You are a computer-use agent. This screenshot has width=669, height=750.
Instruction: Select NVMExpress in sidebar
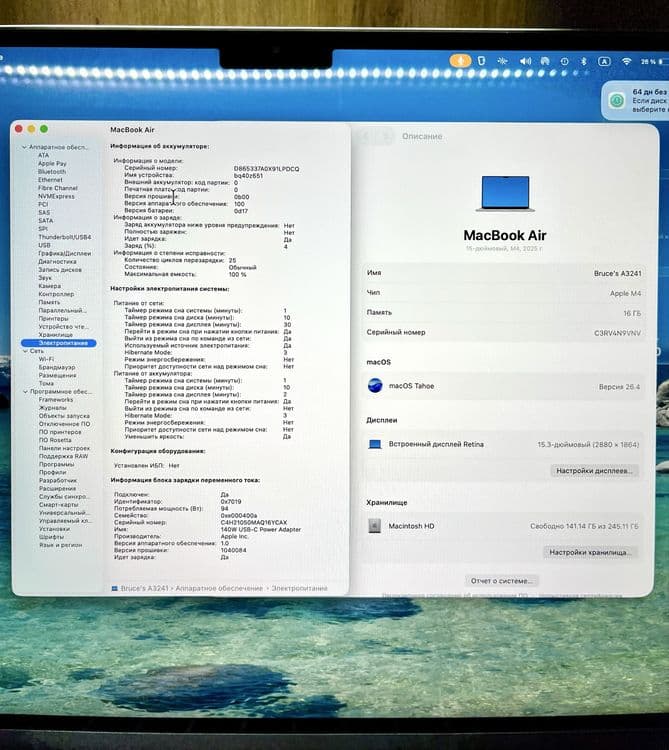[56, 196]
